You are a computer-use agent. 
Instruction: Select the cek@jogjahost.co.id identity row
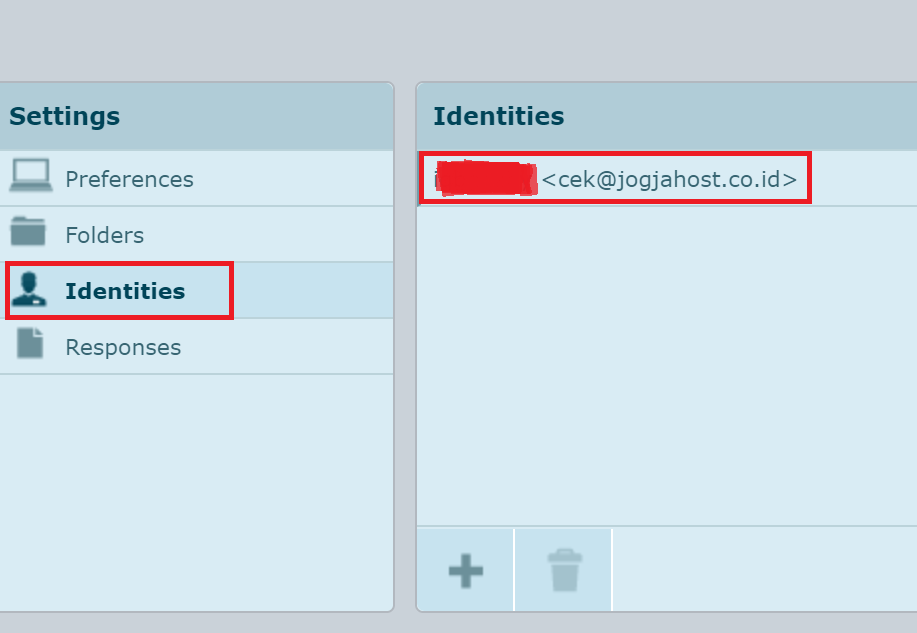(666, 180)
